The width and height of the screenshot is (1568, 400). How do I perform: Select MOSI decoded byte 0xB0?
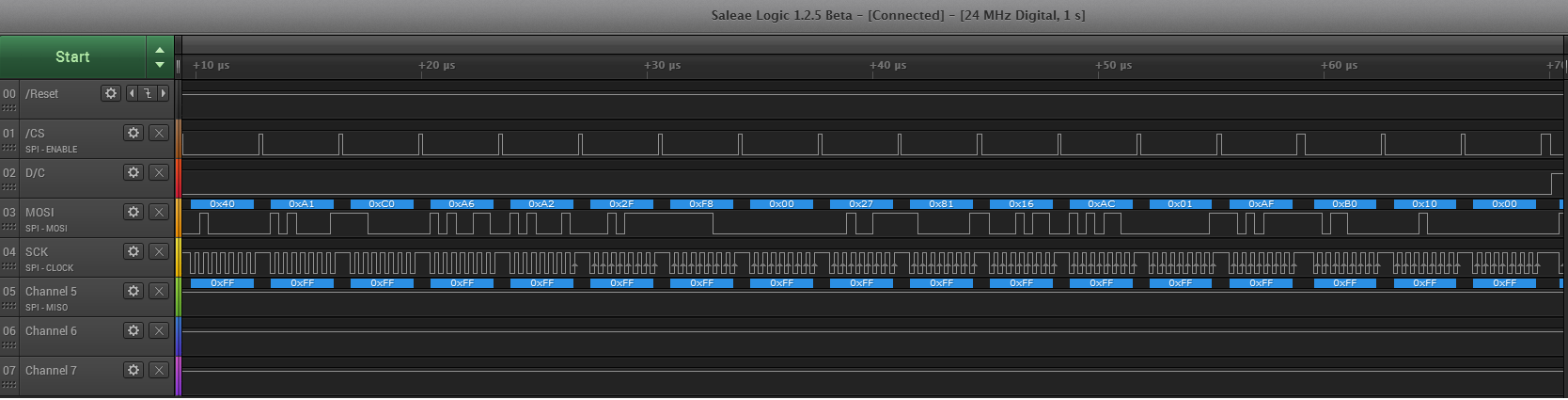pyautogui.click(x=1344, y=204)
